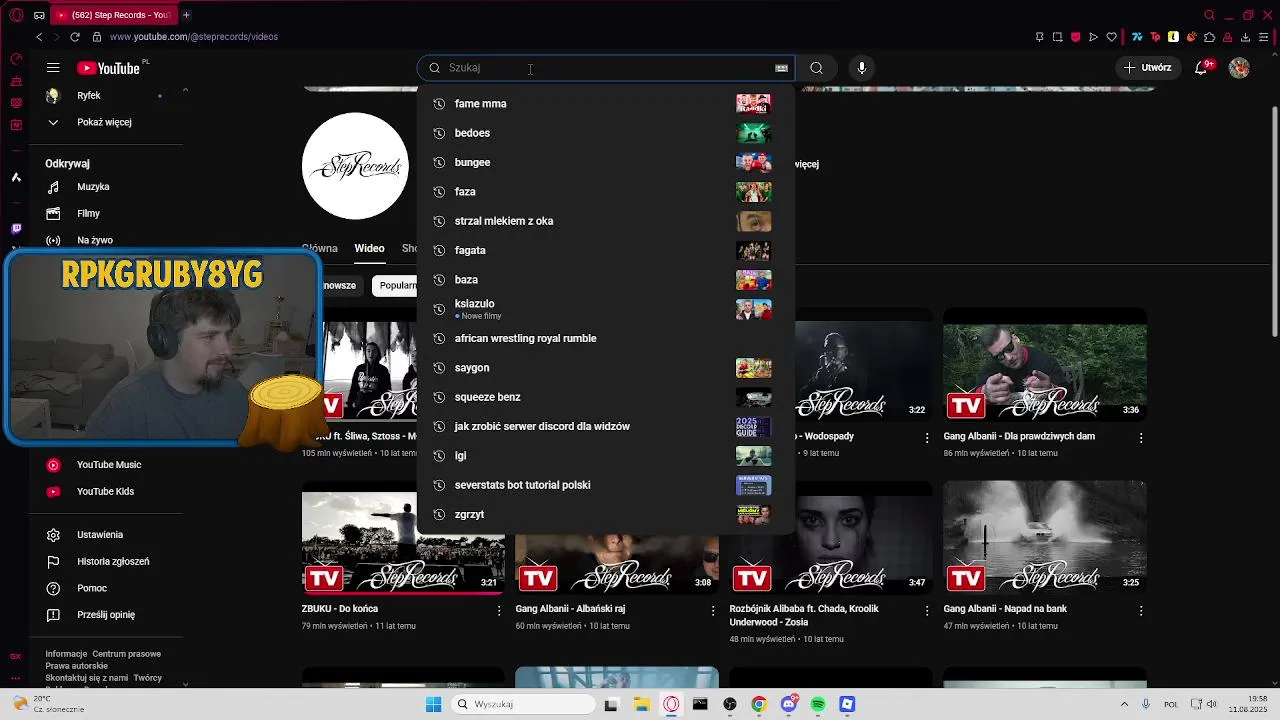Viewport: 1280px width, 720px height.
Task: Open YouTube Music link
Action: coord(109,465)
